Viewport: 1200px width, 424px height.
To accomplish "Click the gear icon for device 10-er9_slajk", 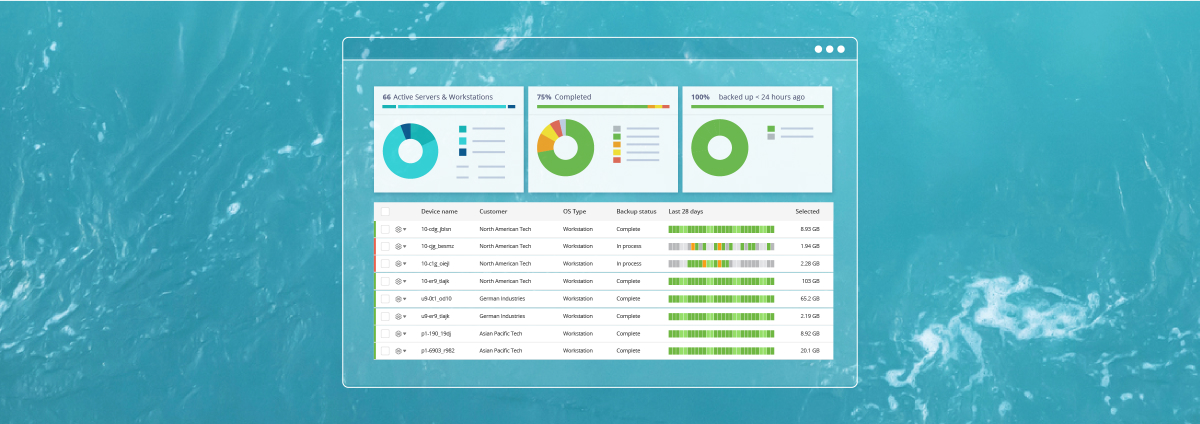I will 397,281.
